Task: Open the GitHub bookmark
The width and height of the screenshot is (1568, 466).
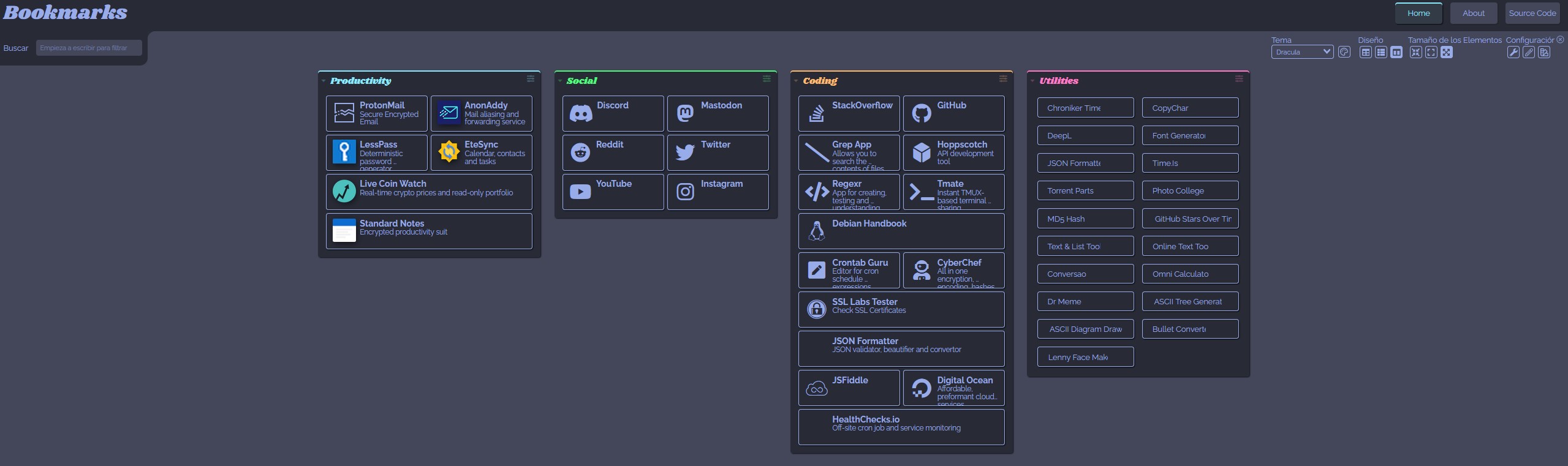Action: pos(953,113)
